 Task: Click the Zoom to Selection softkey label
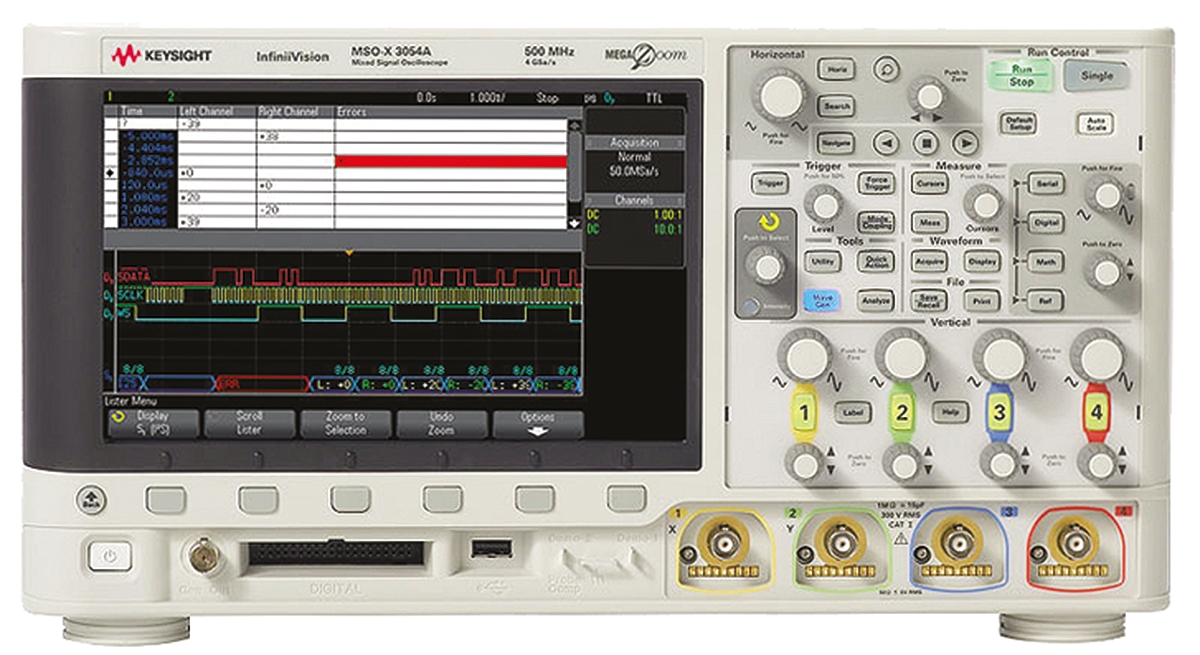tap(346, 423)
